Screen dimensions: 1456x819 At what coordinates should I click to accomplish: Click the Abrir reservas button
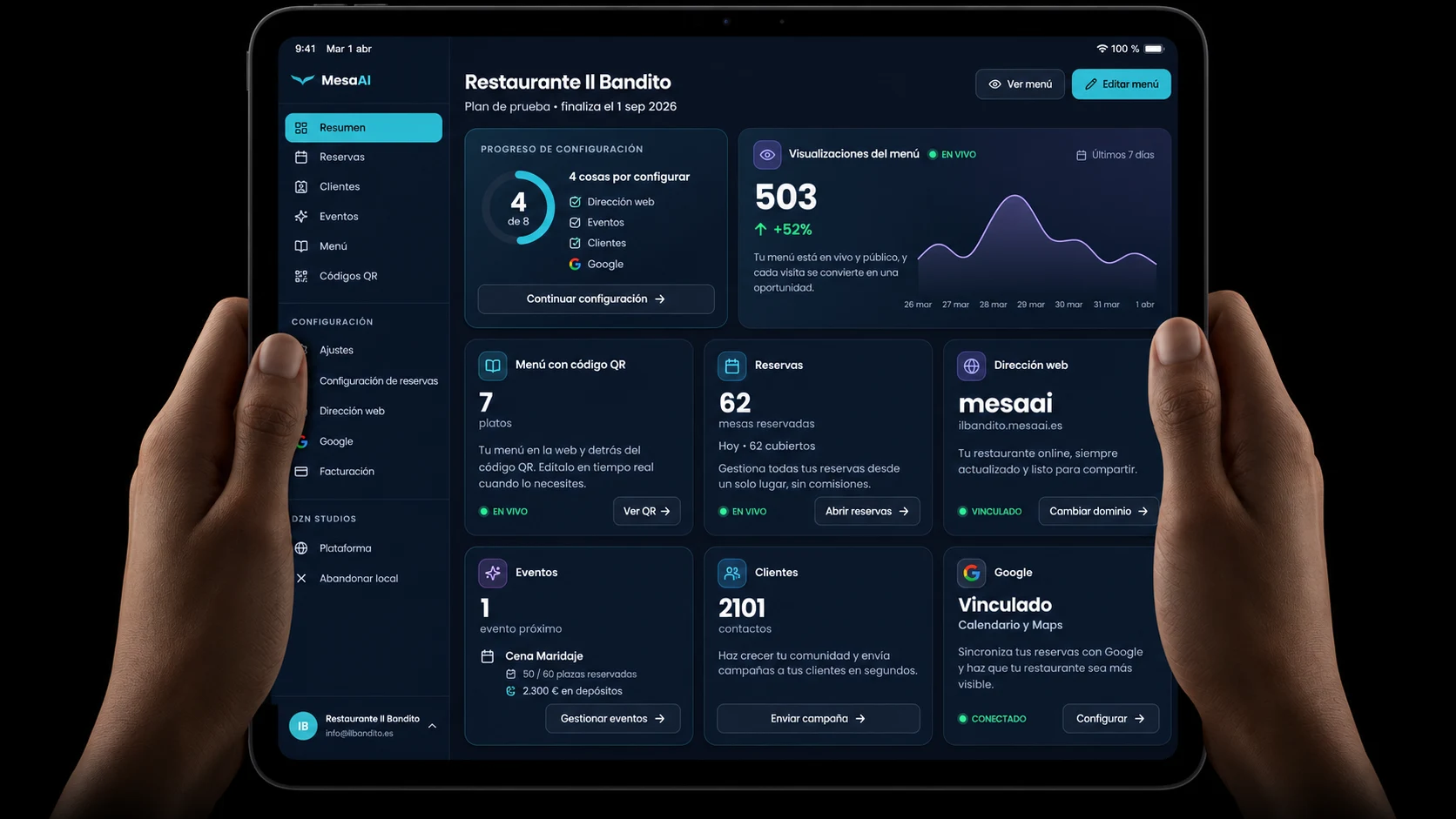866,512
